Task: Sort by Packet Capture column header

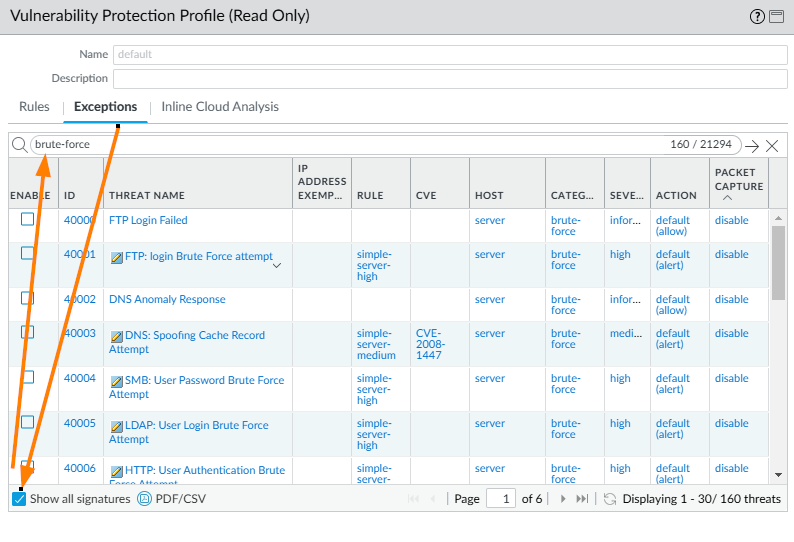Action: [739, 179]
